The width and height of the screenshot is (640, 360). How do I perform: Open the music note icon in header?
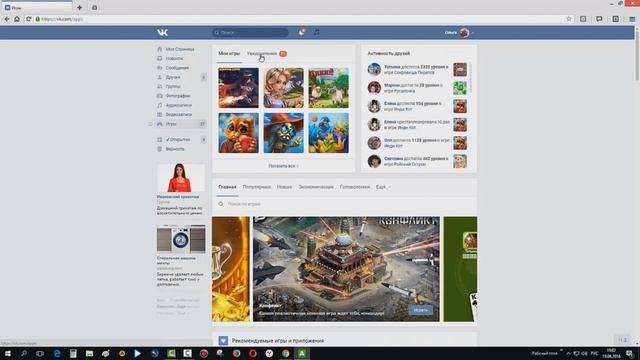[x=317, y=32]
